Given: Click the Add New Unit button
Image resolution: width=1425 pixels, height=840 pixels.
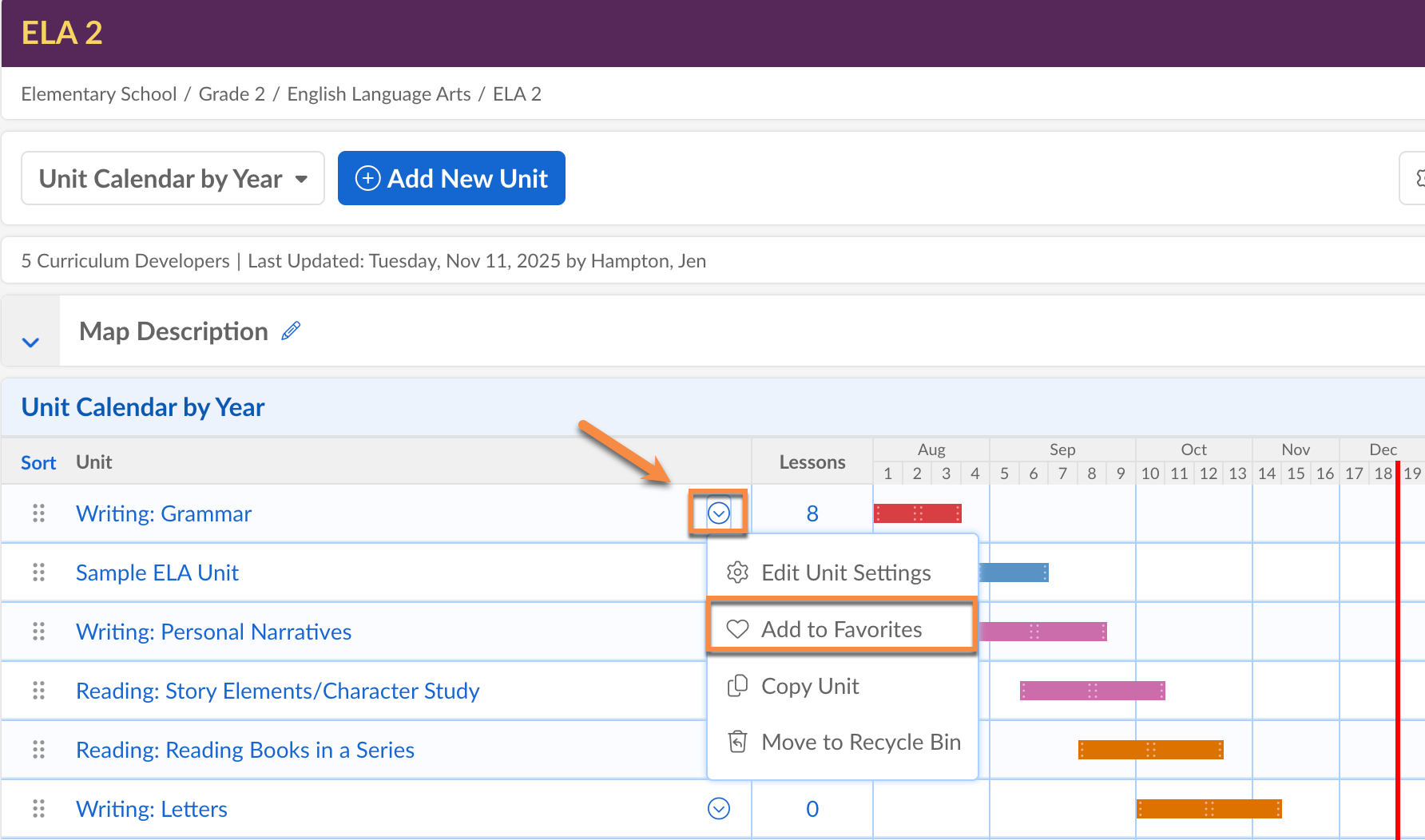Looking at the screenshot, I should (451, 178).
